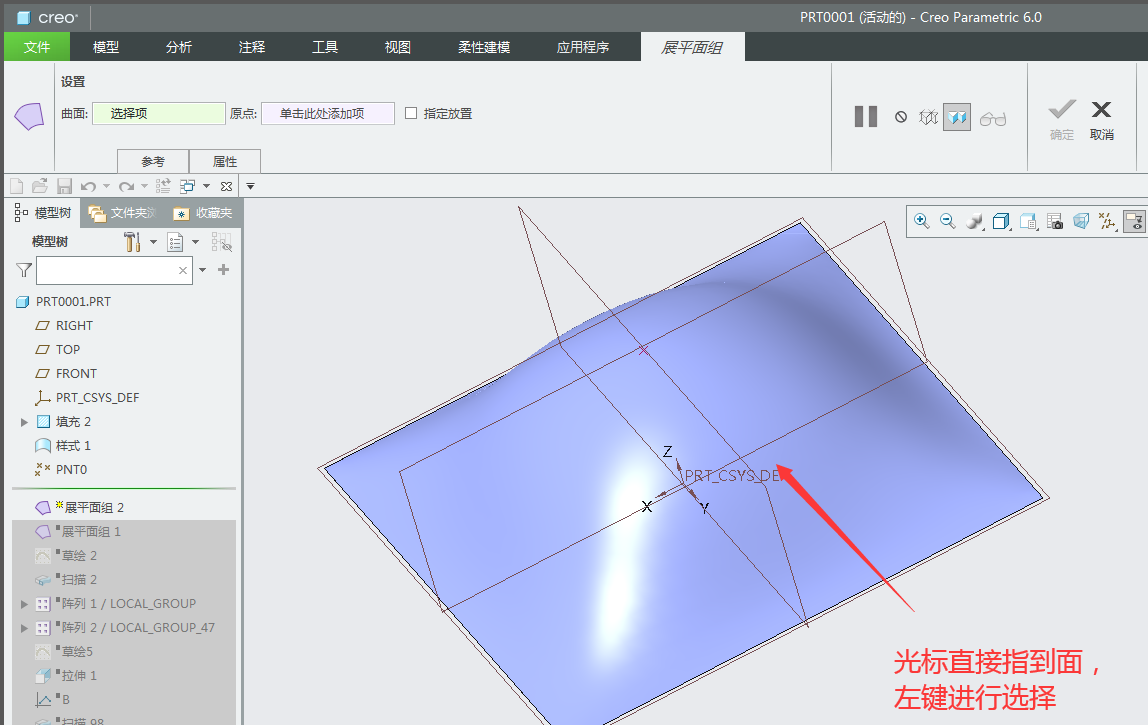Select the 展平面组 tab
The height and width of the screenshot is (725, 1148).
point(693,47)
